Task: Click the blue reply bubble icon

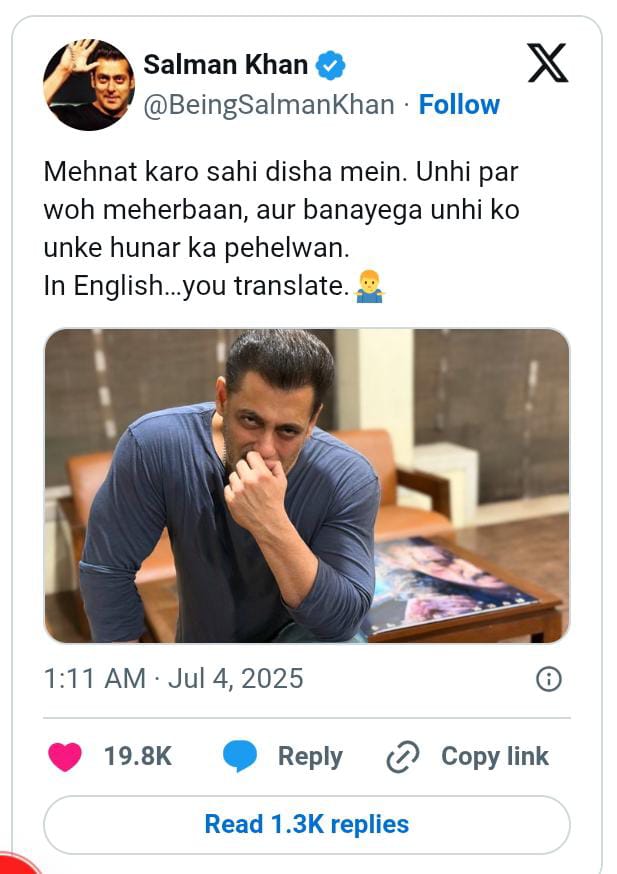Action: pyautogui.click(x=240, y=757)
